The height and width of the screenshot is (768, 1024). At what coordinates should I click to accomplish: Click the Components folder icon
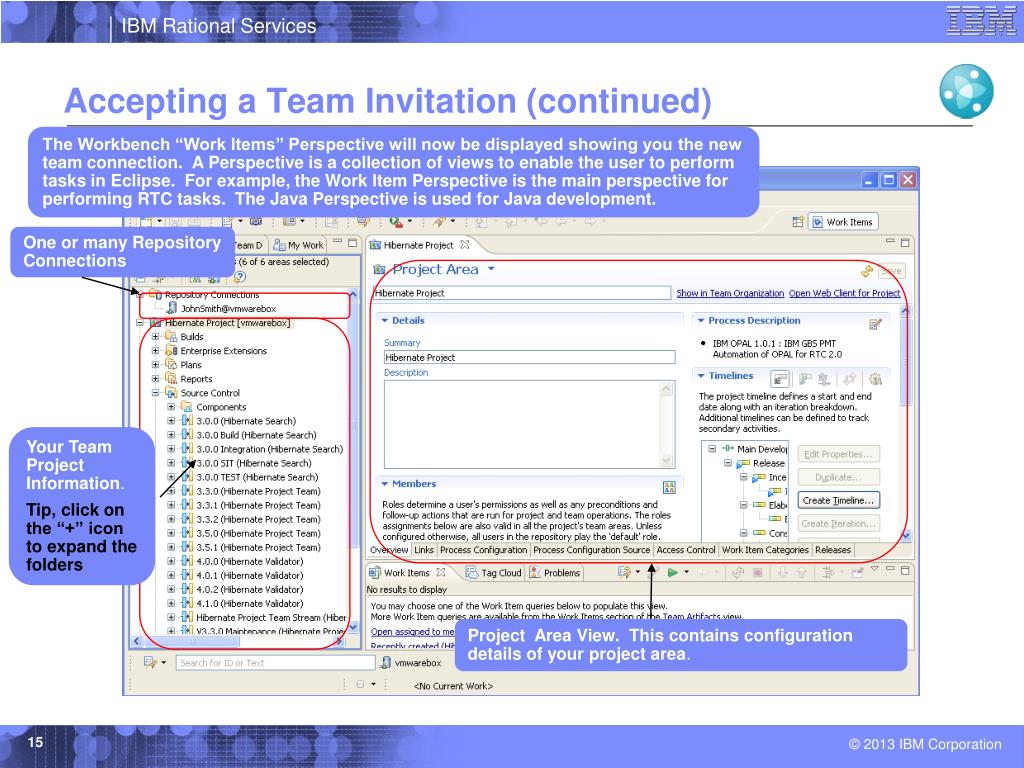(187, 407)
